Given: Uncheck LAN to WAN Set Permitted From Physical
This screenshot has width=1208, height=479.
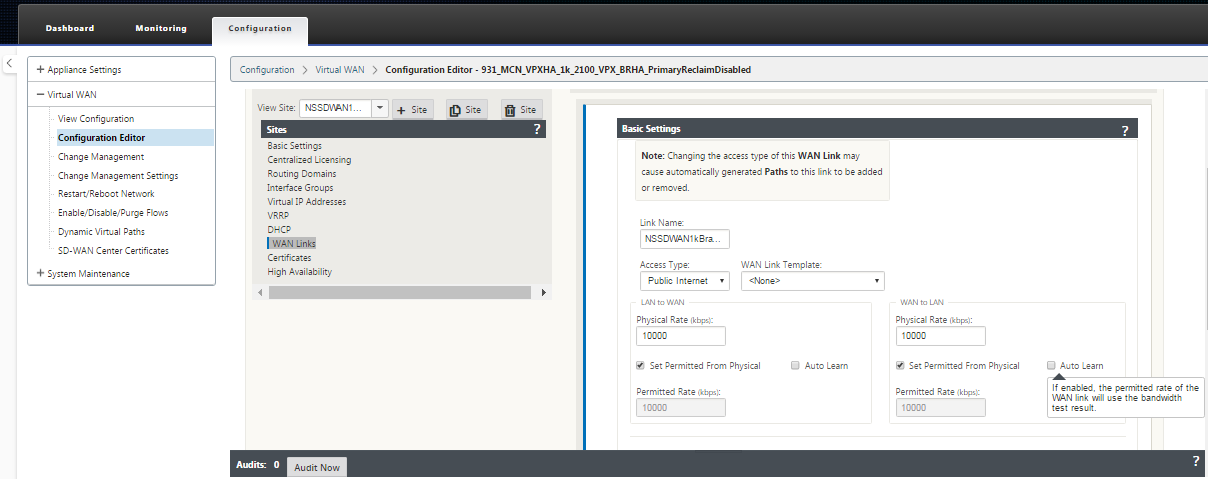Looking at the screenshot, I should point(641,366).
